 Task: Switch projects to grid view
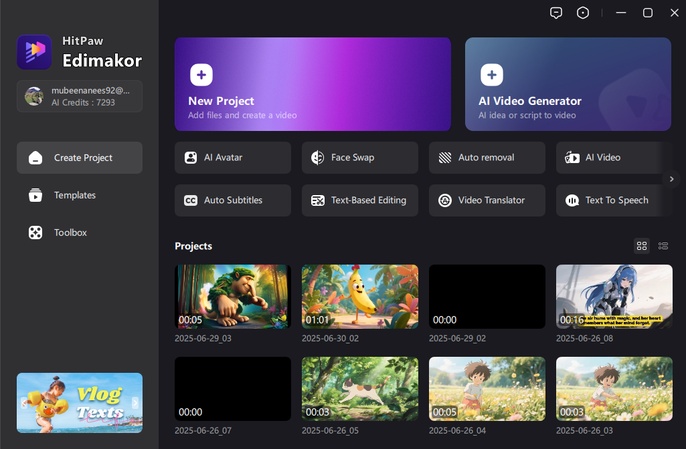641,246
